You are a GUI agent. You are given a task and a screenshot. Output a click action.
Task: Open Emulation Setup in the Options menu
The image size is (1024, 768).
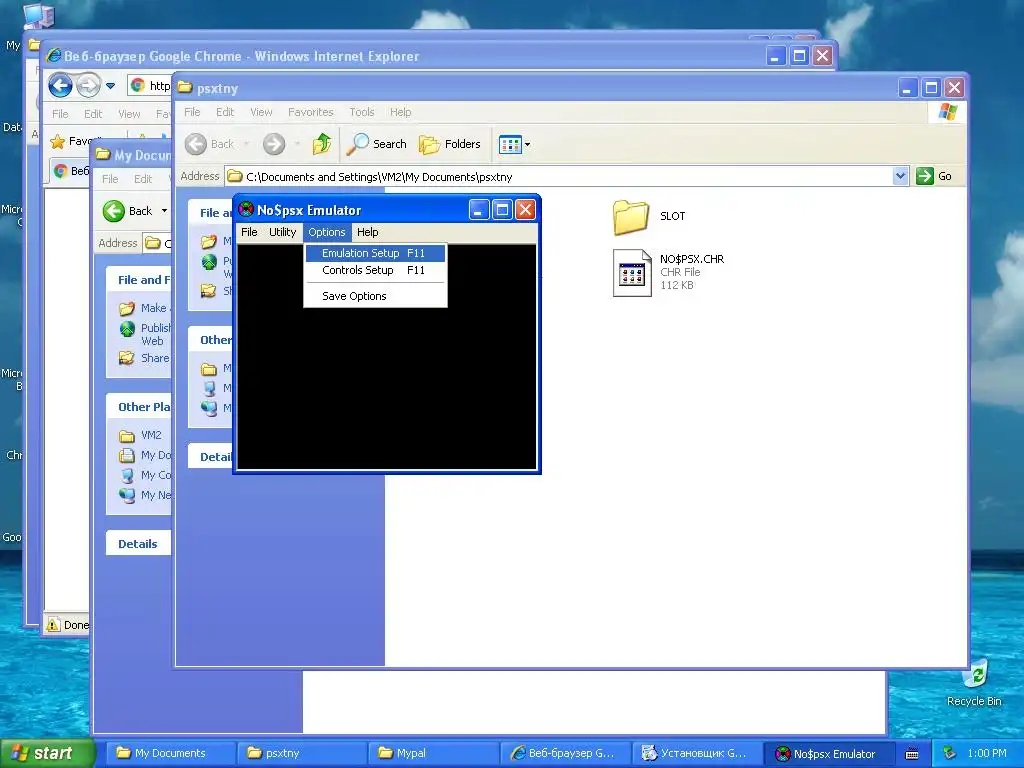[376, 253]
